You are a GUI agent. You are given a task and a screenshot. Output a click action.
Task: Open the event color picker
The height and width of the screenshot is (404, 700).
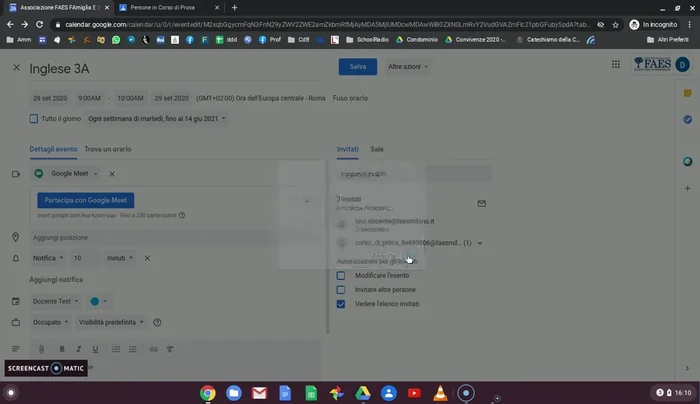[99, 301]
